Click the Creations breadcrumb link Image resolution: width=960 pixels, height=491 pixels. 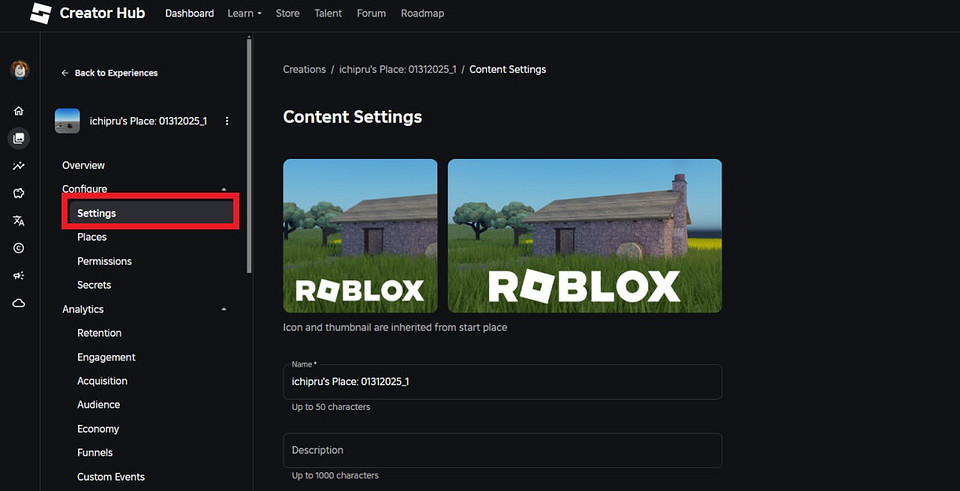304,70
